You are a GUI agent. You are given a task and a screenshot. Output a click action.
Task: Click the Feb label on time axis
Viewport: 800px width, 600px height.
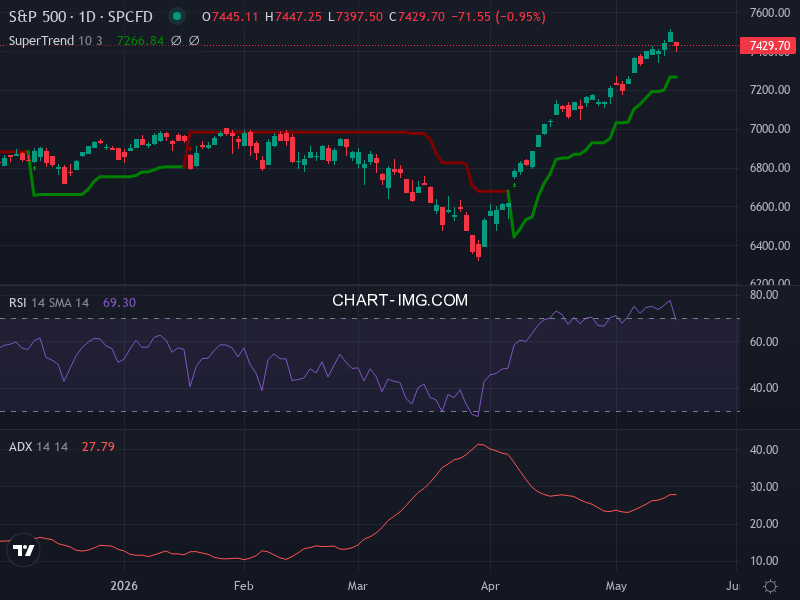click(x=243, y=586)
